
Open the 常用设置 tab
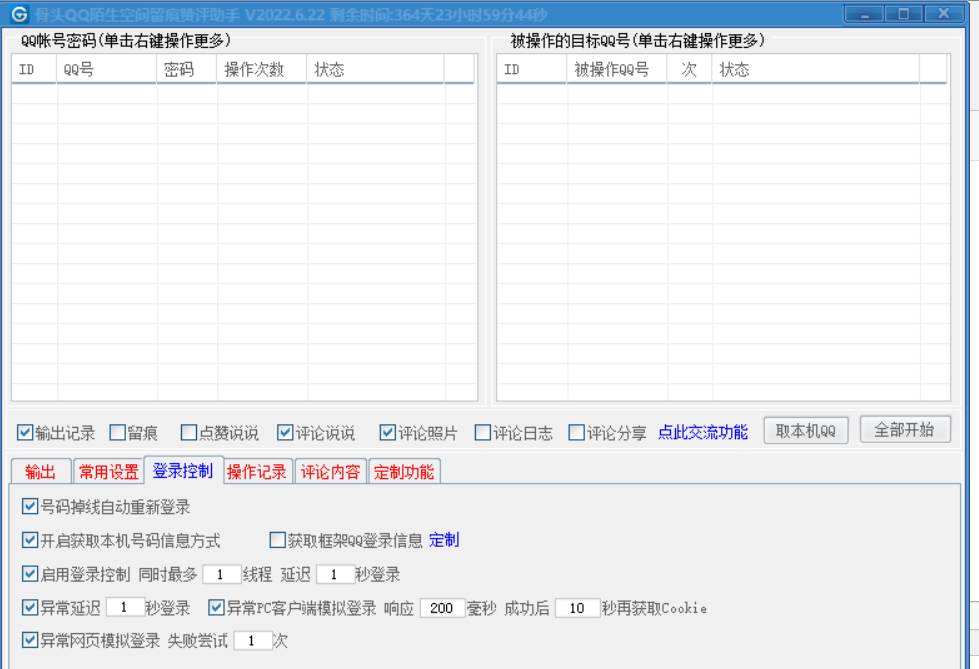109,472
